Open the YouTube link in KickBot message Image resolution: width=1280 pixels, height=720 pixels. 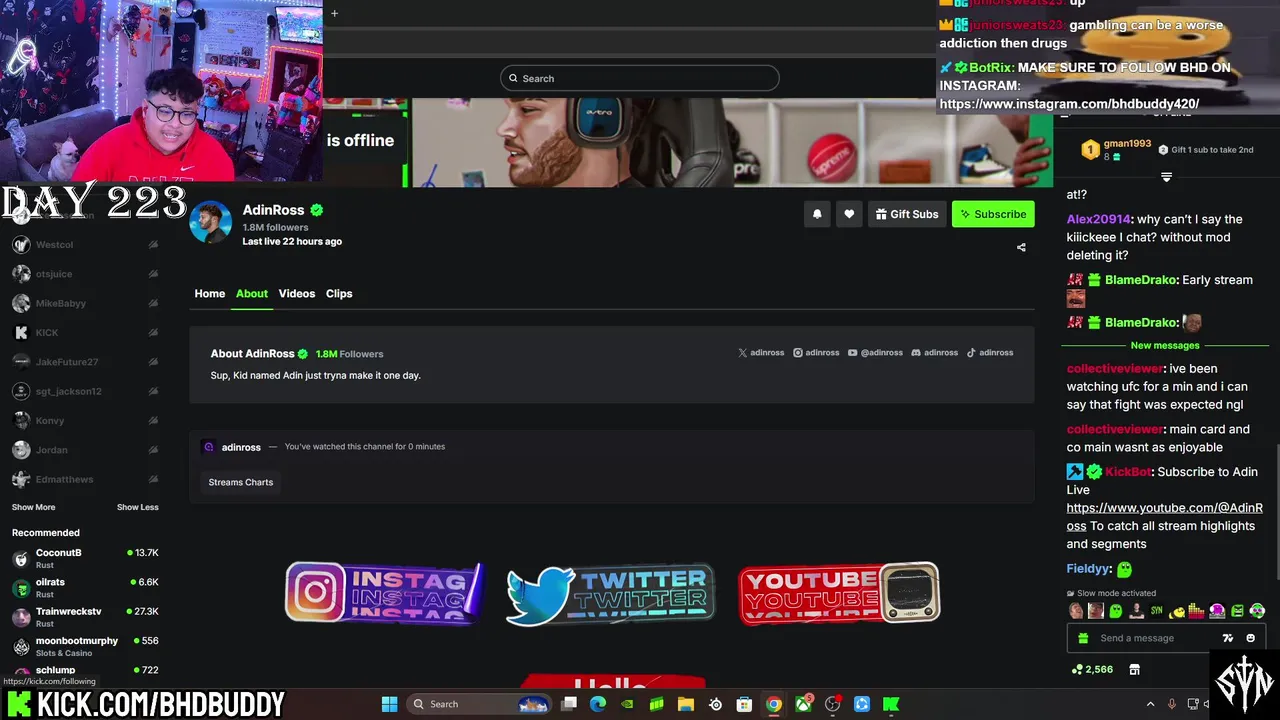pos(1164,517)
